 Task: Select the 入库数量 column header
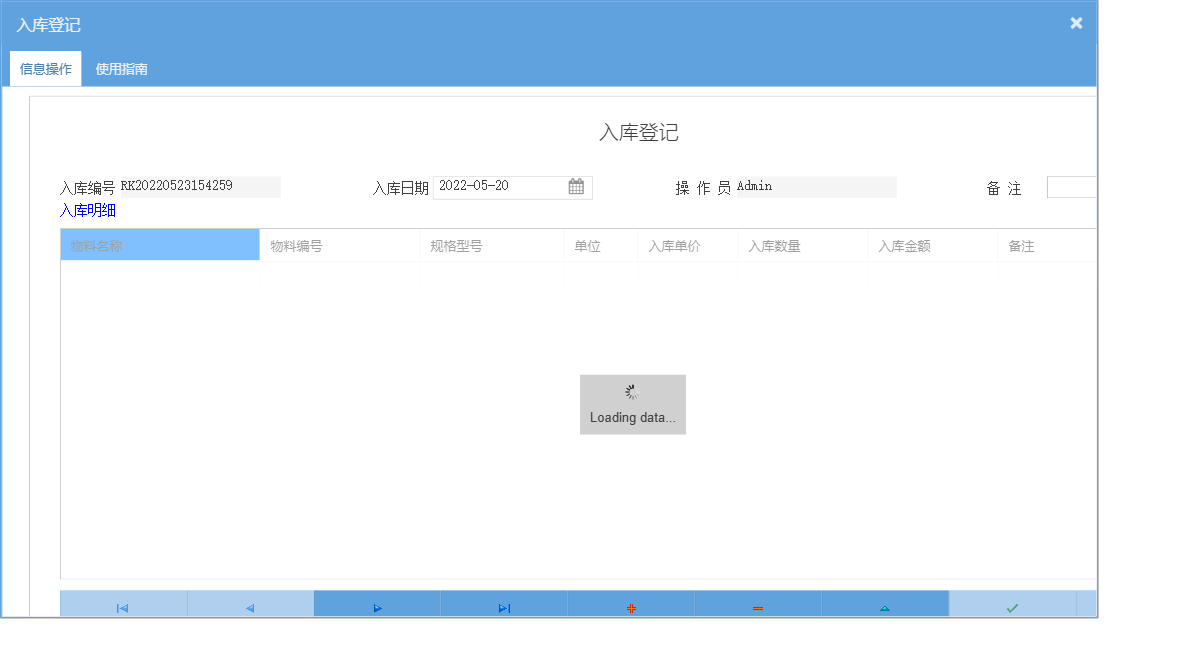click(800, 244)
